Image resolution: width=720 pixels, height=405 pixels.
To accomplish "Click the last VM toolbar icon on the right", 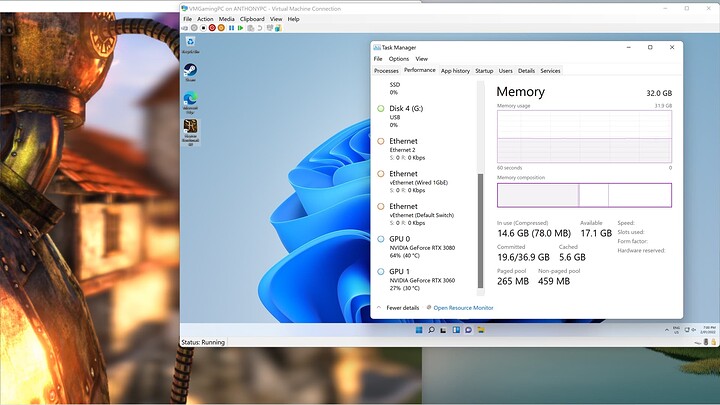I will point(278,28).
